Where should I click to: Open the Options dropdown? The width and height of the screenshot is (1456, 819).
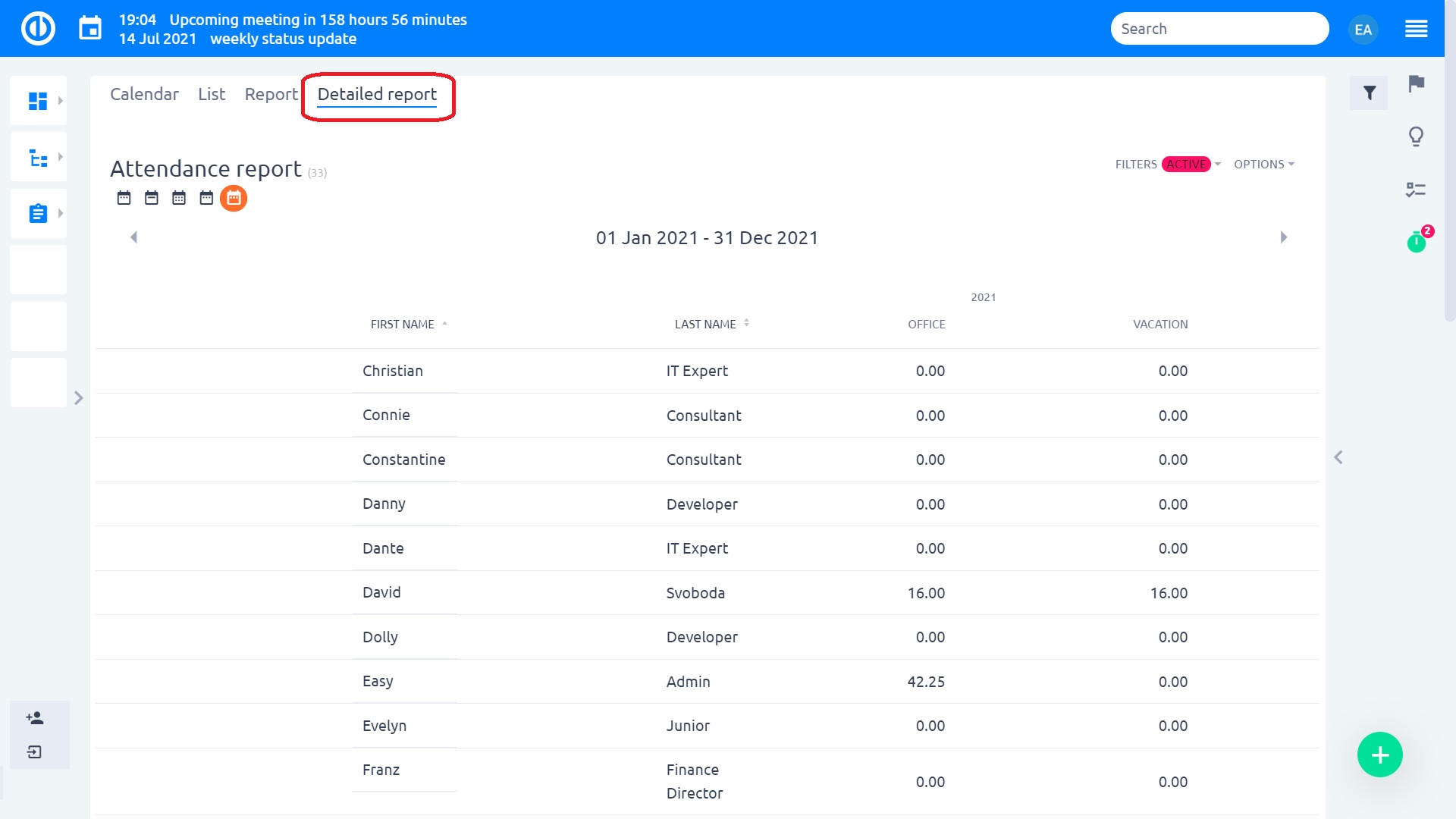[x=1263, y=165]
